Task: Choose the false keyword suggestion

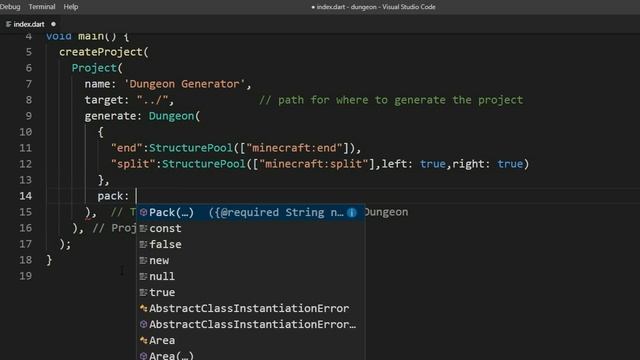Action: (250, 244)
